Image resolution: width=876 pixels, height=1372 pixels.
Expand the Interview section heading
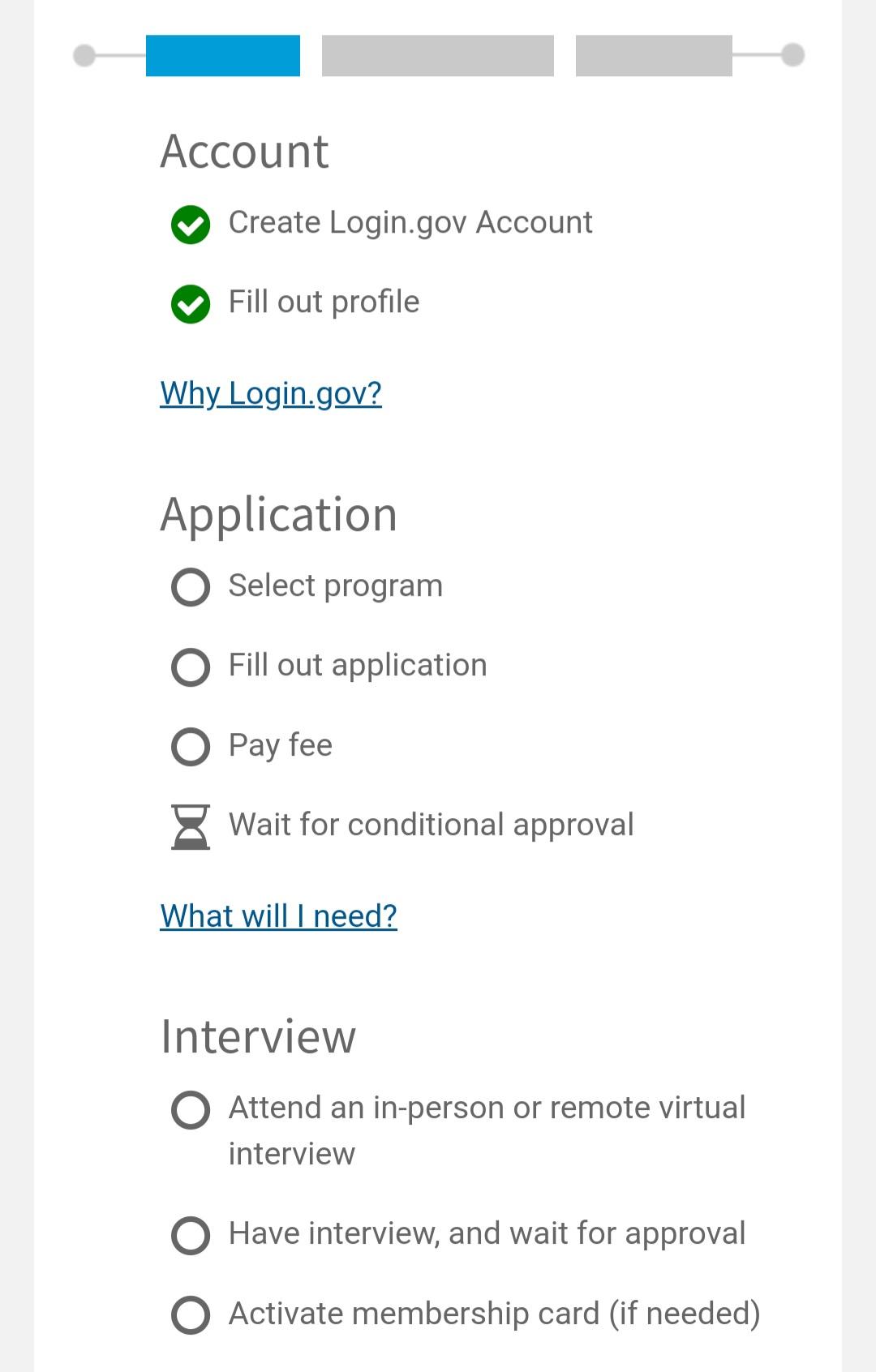[260, 1036]
